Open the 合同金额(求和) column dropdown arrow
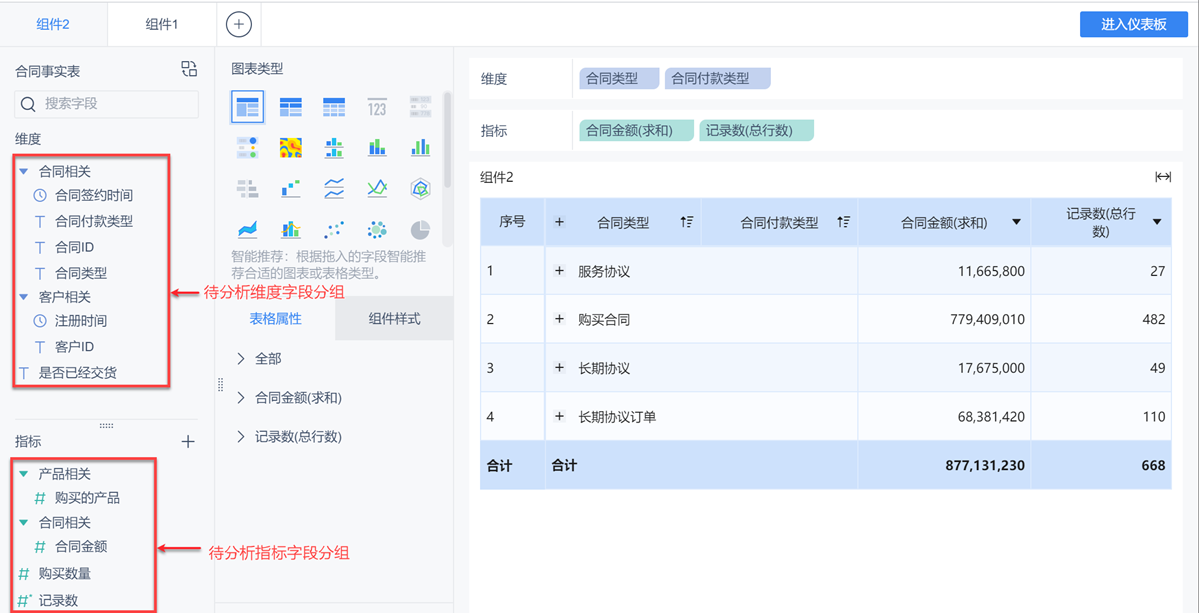 click(1016, 222)
